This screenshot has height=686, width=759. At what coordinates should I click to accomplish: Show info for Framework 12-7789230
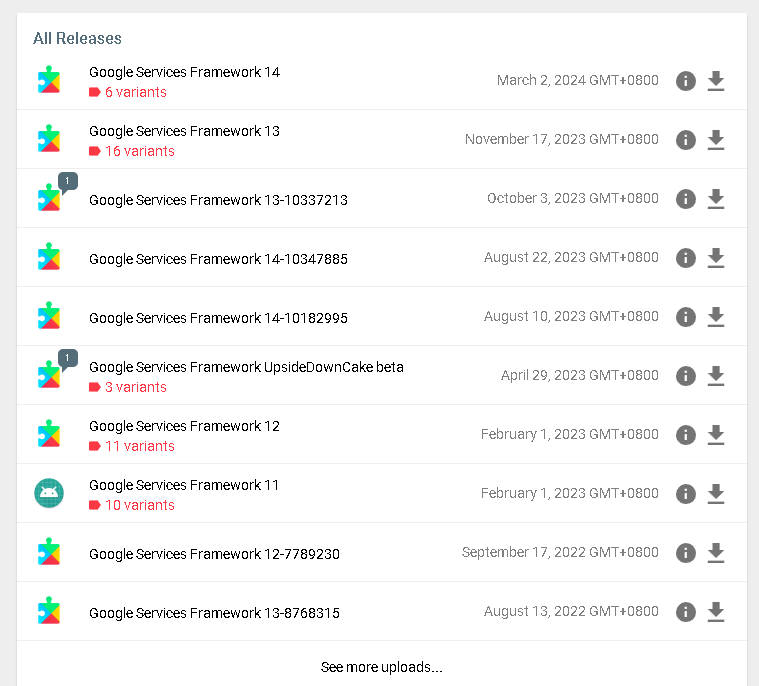point(685,553)
